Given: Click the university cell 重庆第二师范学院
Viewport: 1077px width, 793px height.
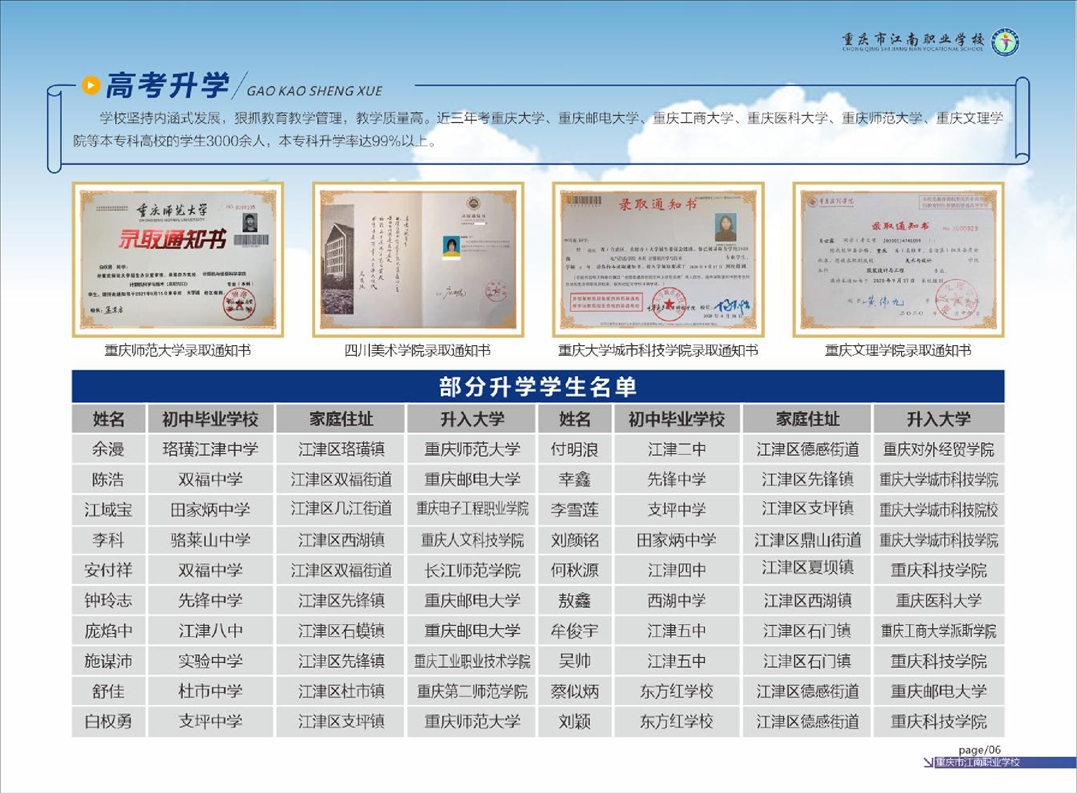Looking at the screenshot, I should [x=473, y=691].
